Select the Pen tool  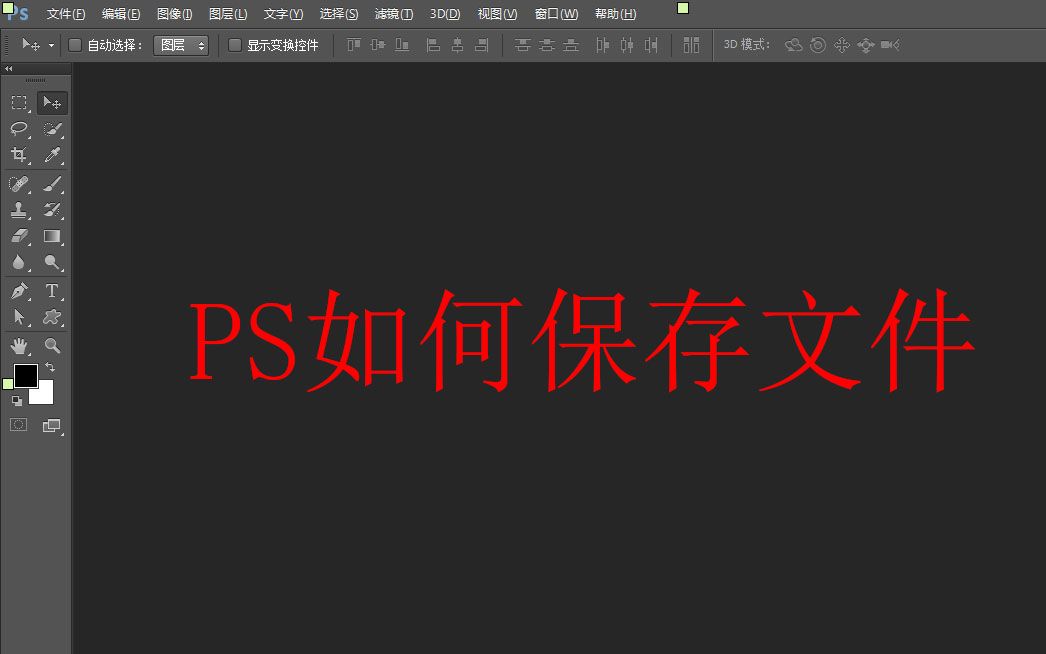(18, 291)
